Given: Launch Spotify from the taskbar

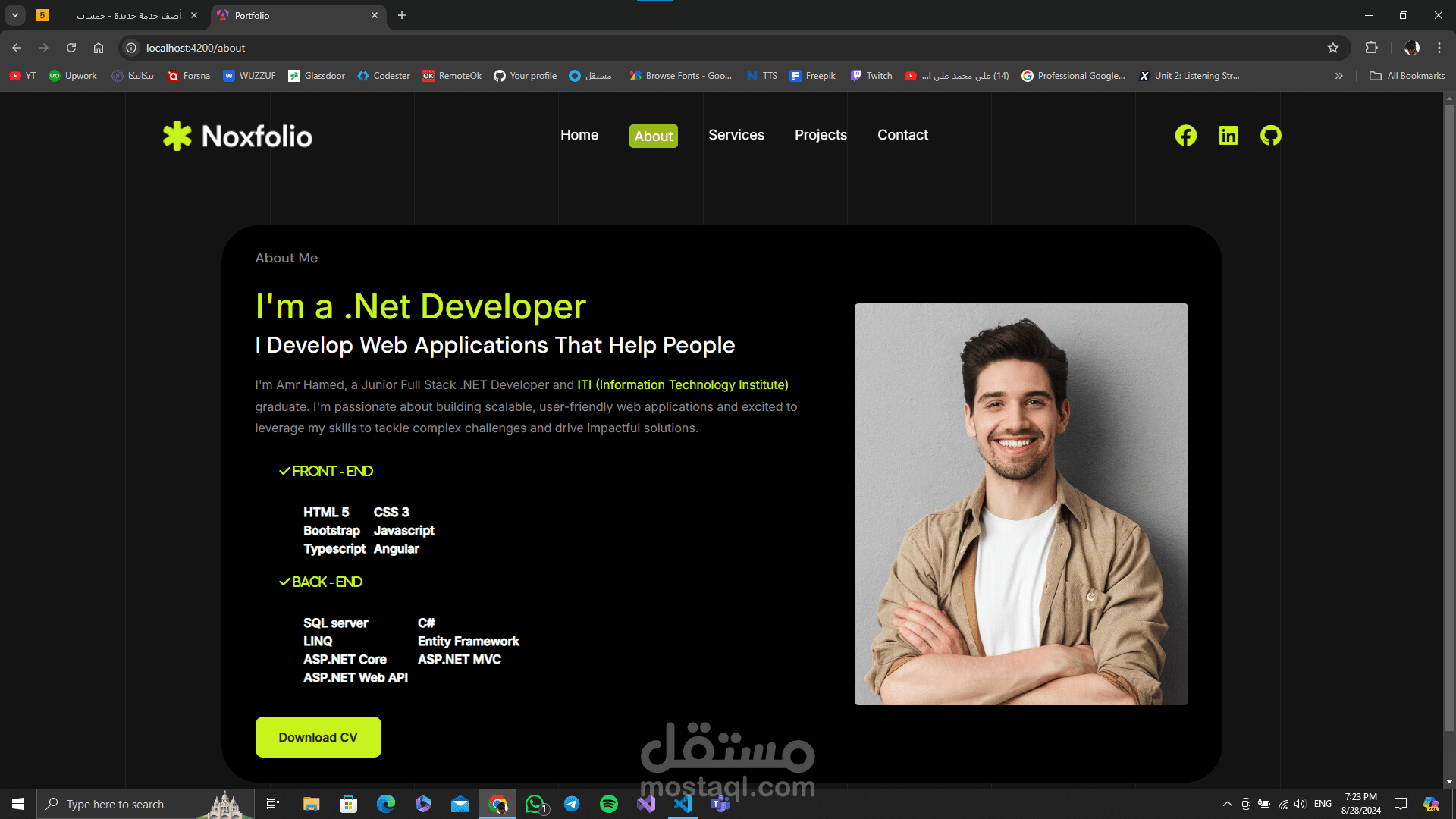Looking at the screenshot, I should [x=609, y=804].
